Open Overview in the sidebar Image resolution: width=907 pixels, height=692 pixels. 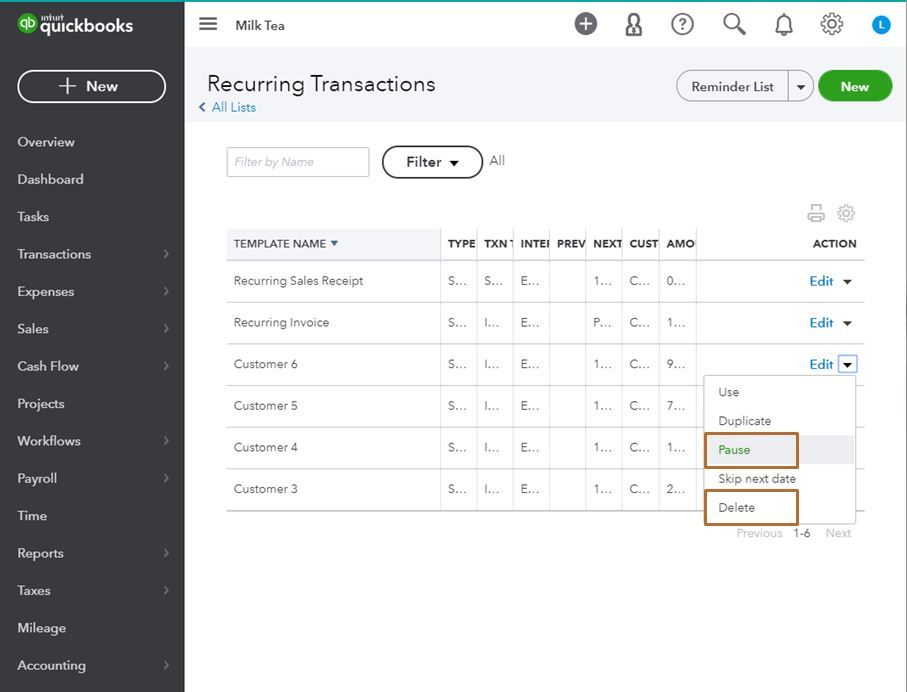click(46, 142)
